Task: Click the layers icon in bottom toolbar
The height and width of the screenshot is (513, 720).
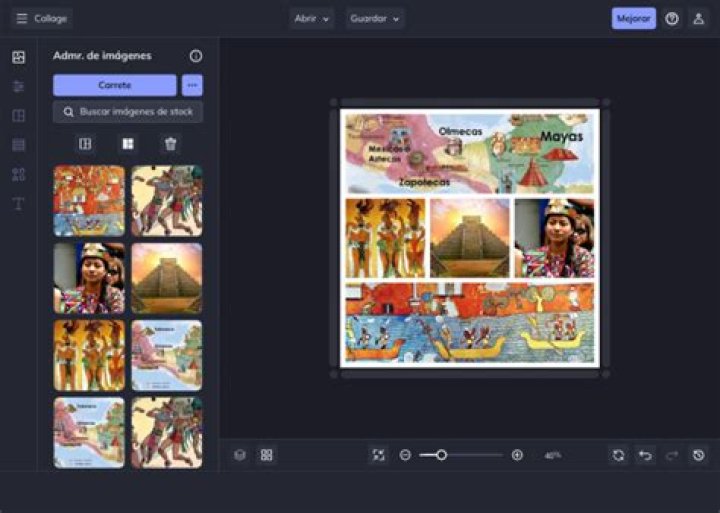Action: click(240, 455)
